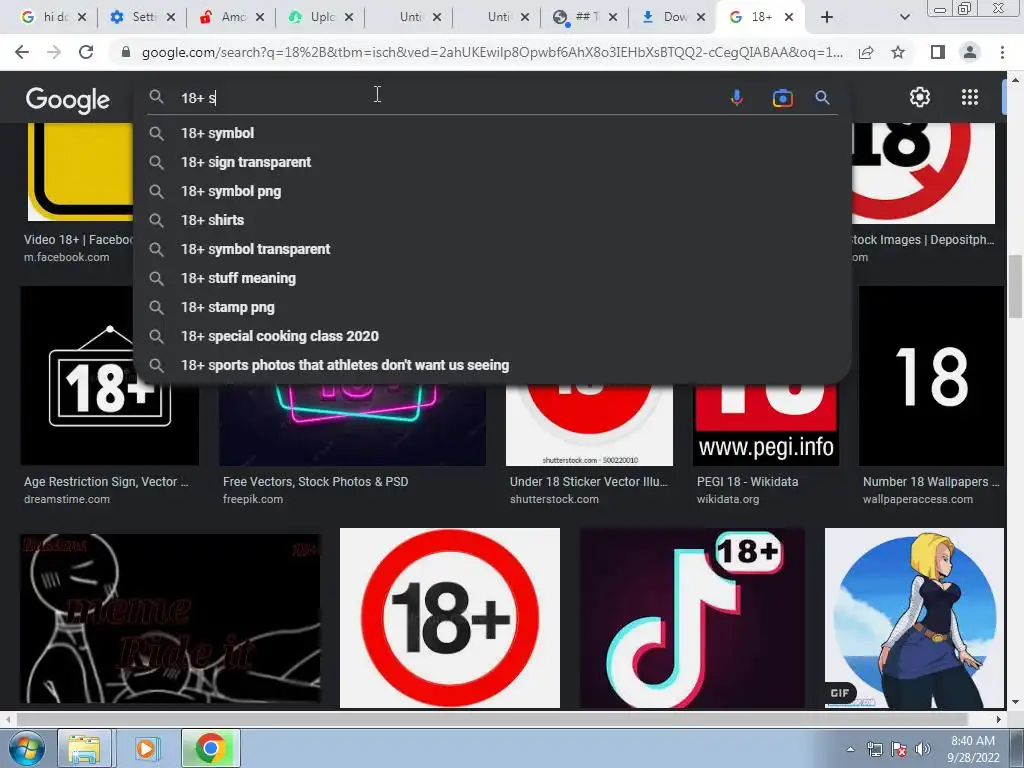Open the red circle 18+ thumbnail
This screenshot has width=1024, height=768.
[x=450, y=618]
